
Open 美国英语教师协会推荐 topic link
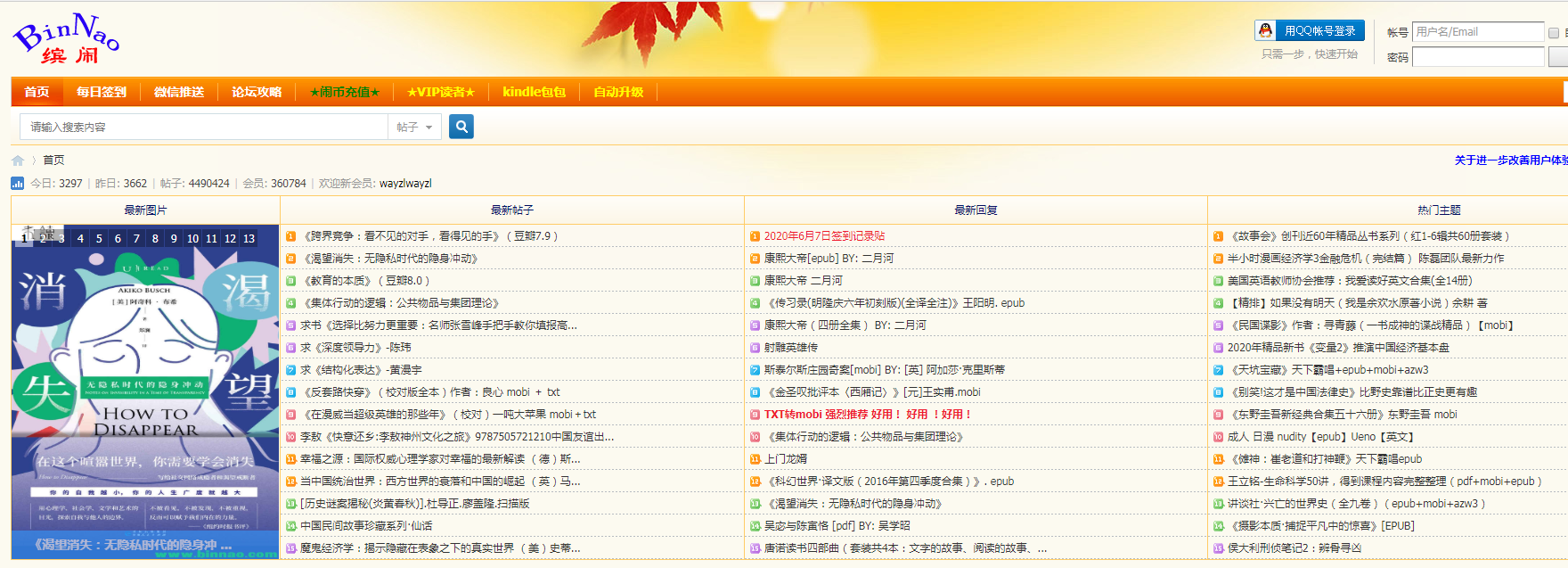click(x=1350, y=281)
